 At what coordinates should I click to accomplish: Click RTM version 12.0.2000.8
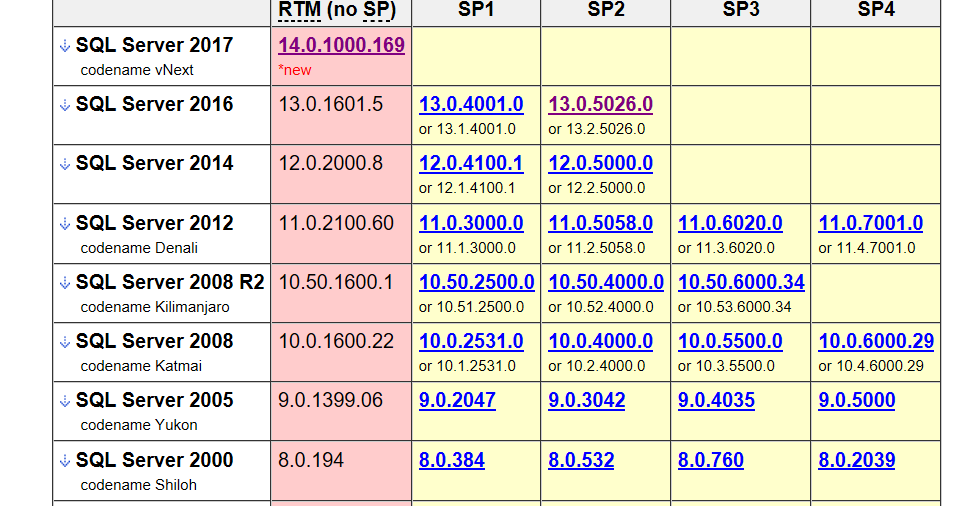click(330, 163)
